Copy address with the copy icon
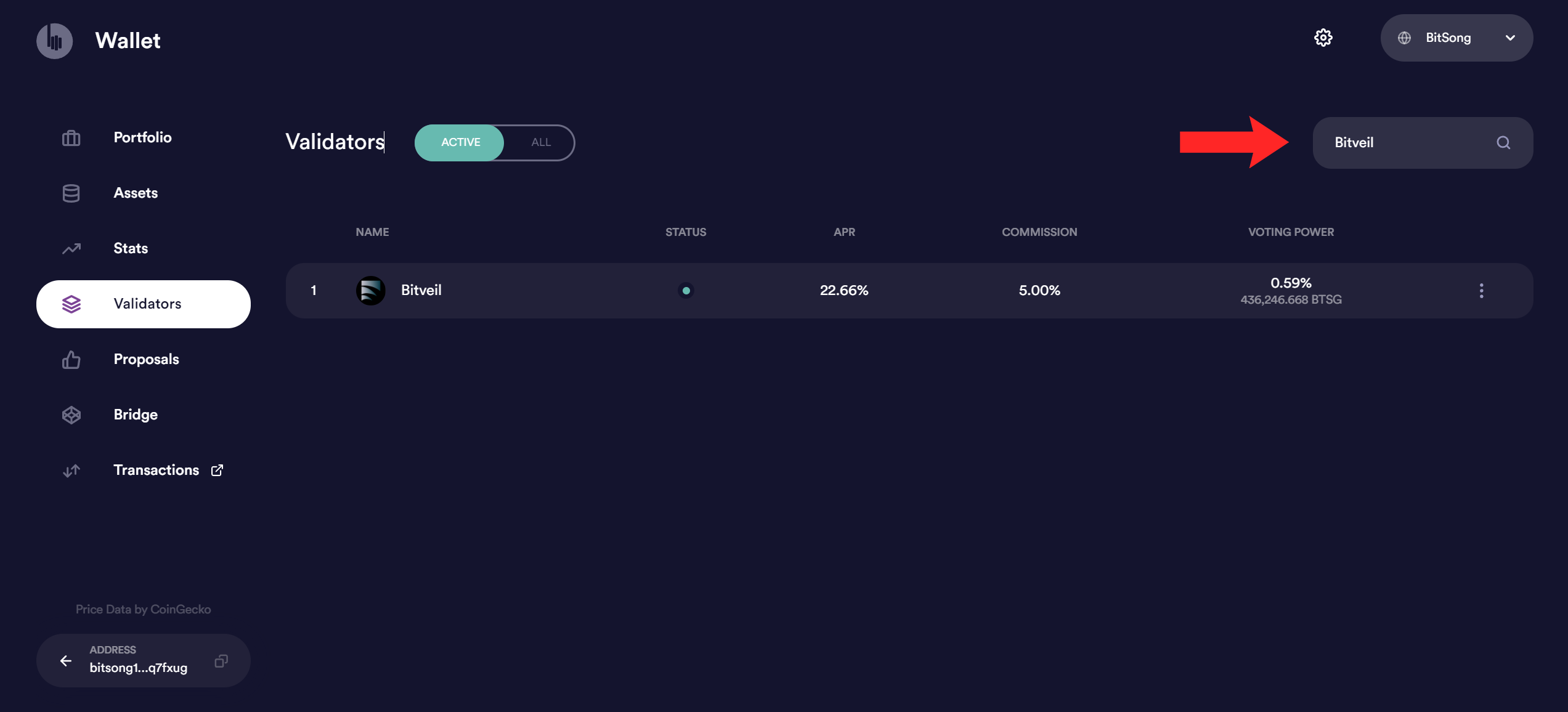This screenshot has height=712, width=1568. click(x=221, y=661)
